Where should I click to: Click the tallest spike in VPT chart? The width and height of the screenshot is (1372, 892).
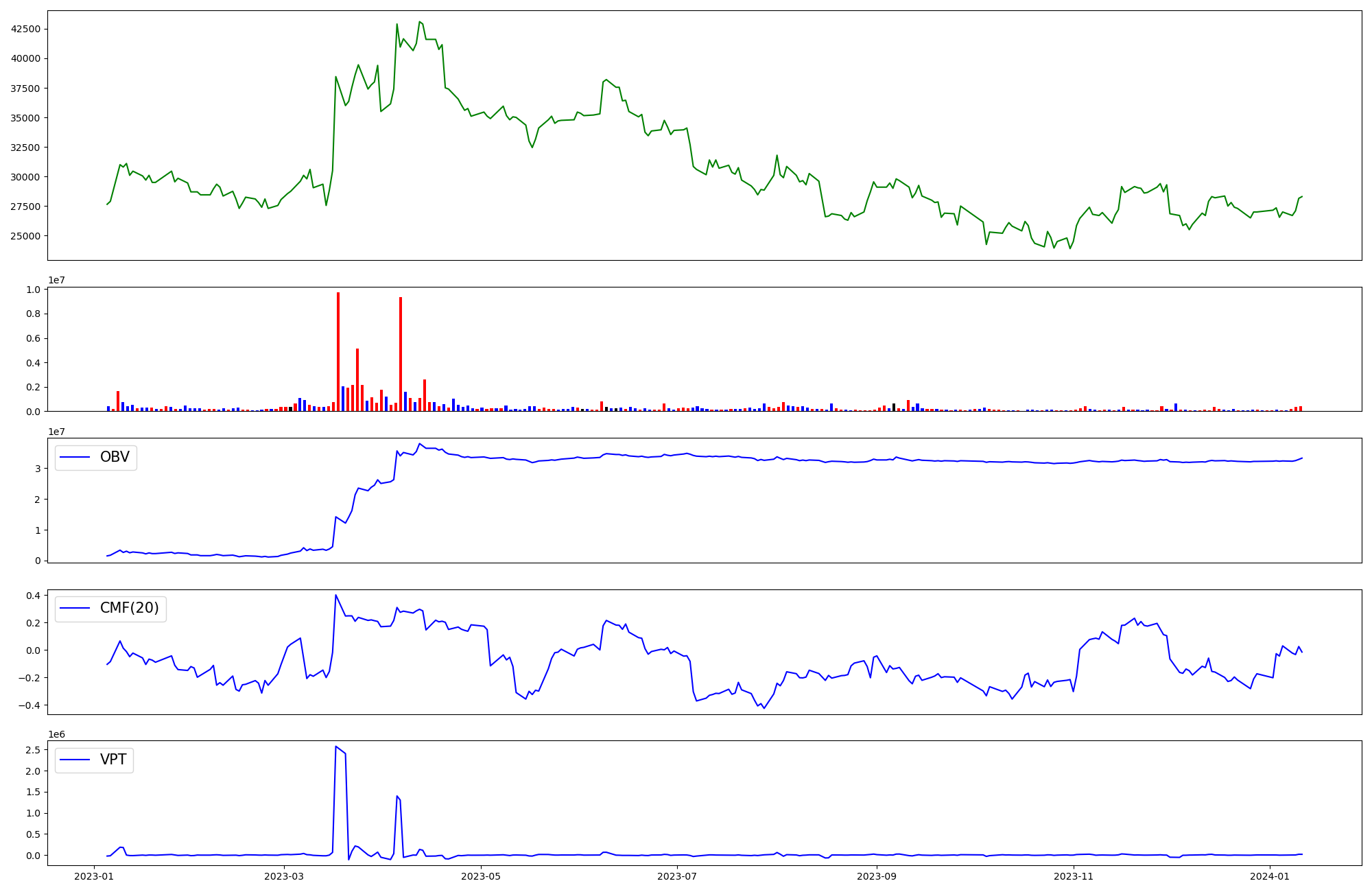[x=335, y=747]
